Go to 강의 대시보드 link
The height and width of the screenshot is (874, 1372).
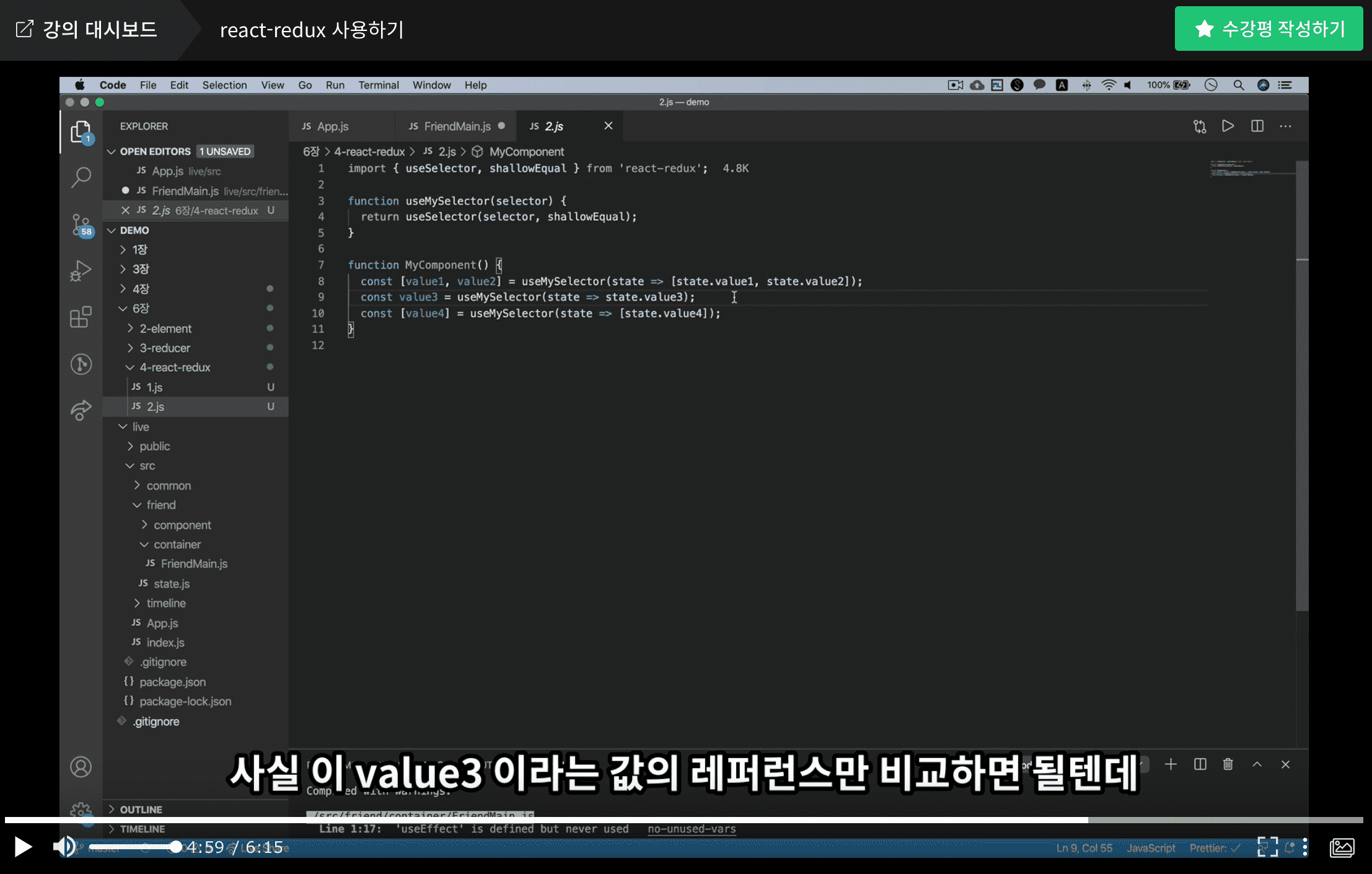(x=86, y=29)
